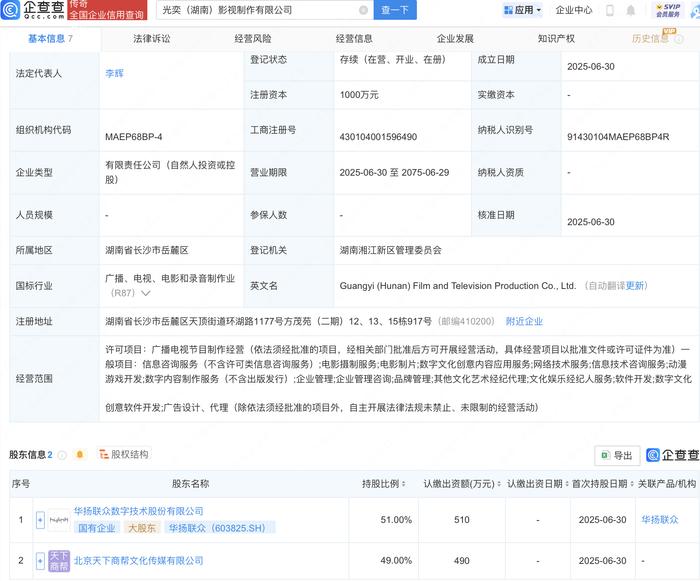Open 华扬联众数字技术股份有限公司 shareholder link
Image resolution: width=700 pixels, height=581 pixels.
[x=138, y=511]
